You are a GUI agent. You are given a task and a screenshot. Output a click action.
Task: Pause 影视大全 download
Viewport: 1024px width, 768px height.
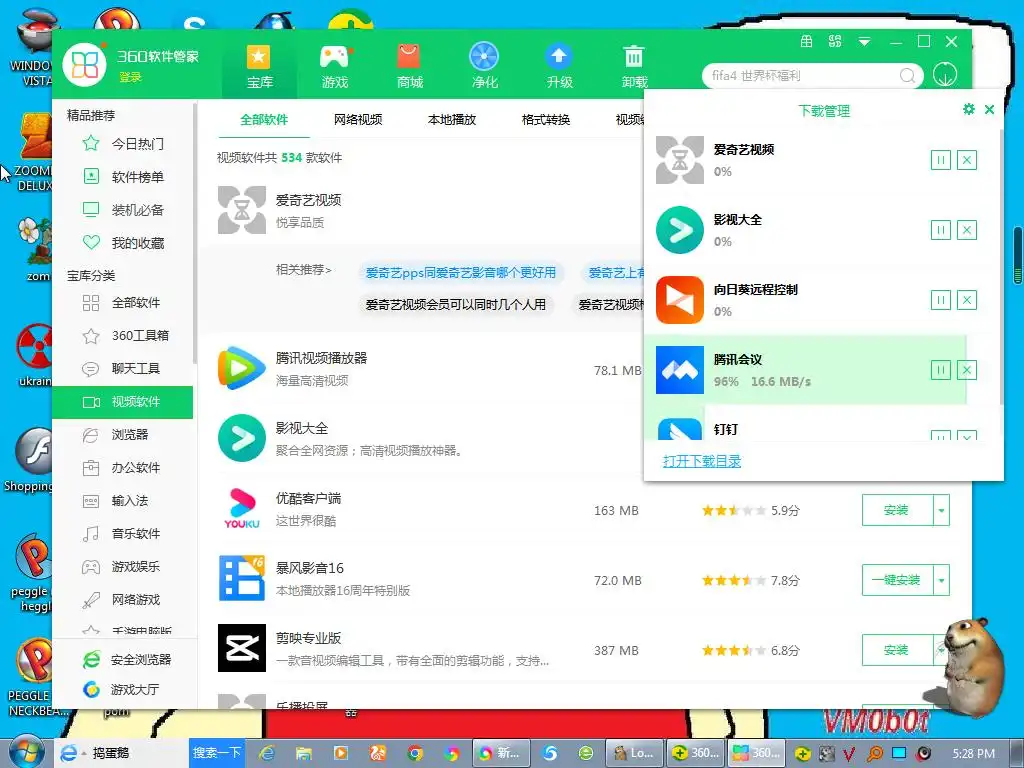(940, 230)
